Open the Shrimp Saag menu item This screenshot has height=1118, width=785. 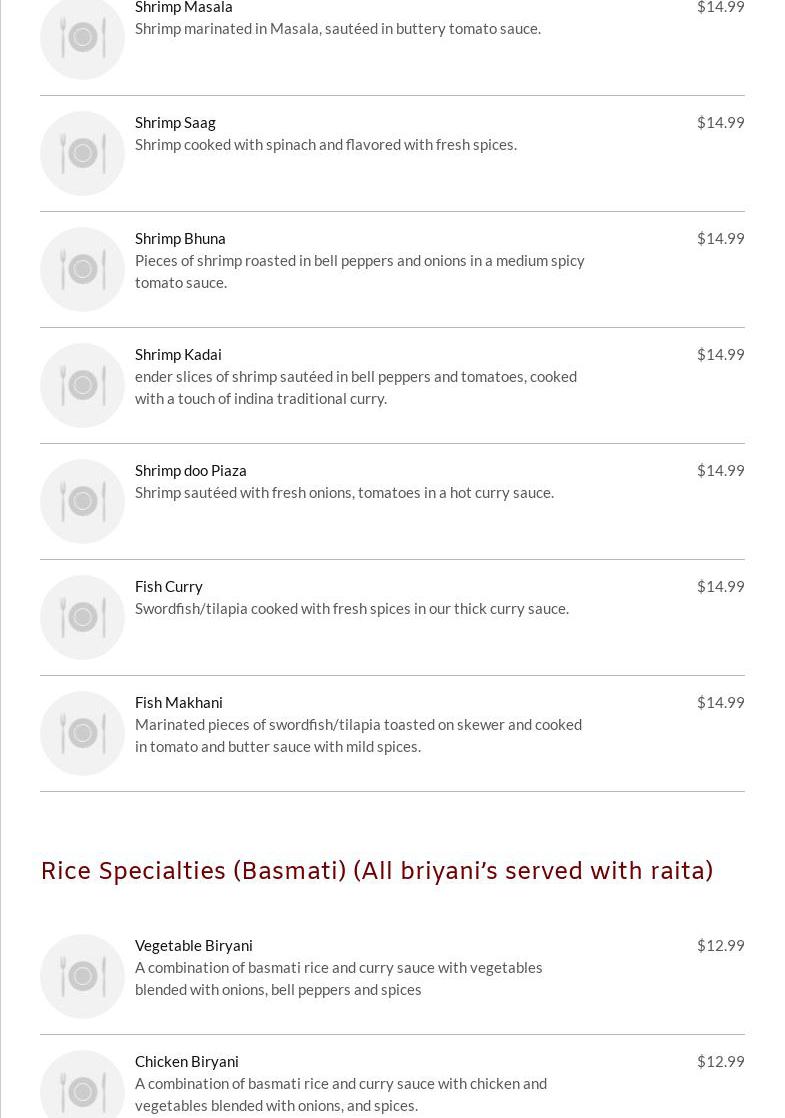click(x=175, y=122)
